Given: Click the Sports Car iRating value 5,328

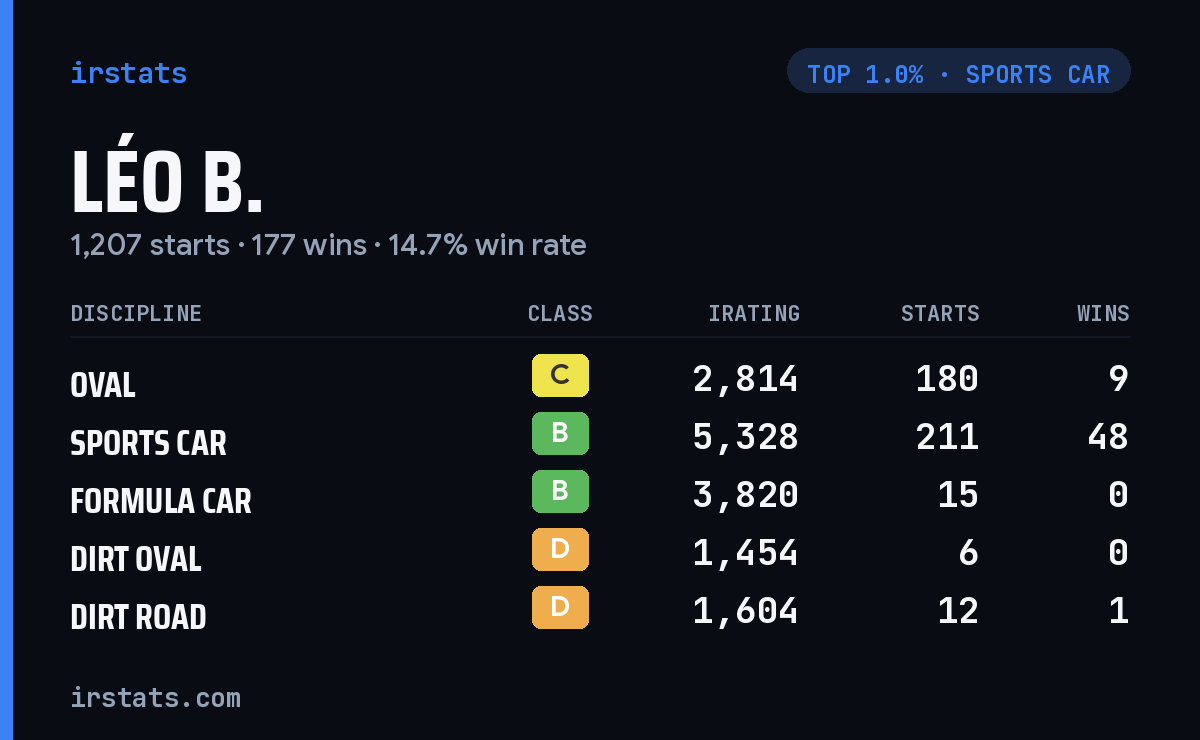Looking at the screenshot, I should (x=746, y=437).
